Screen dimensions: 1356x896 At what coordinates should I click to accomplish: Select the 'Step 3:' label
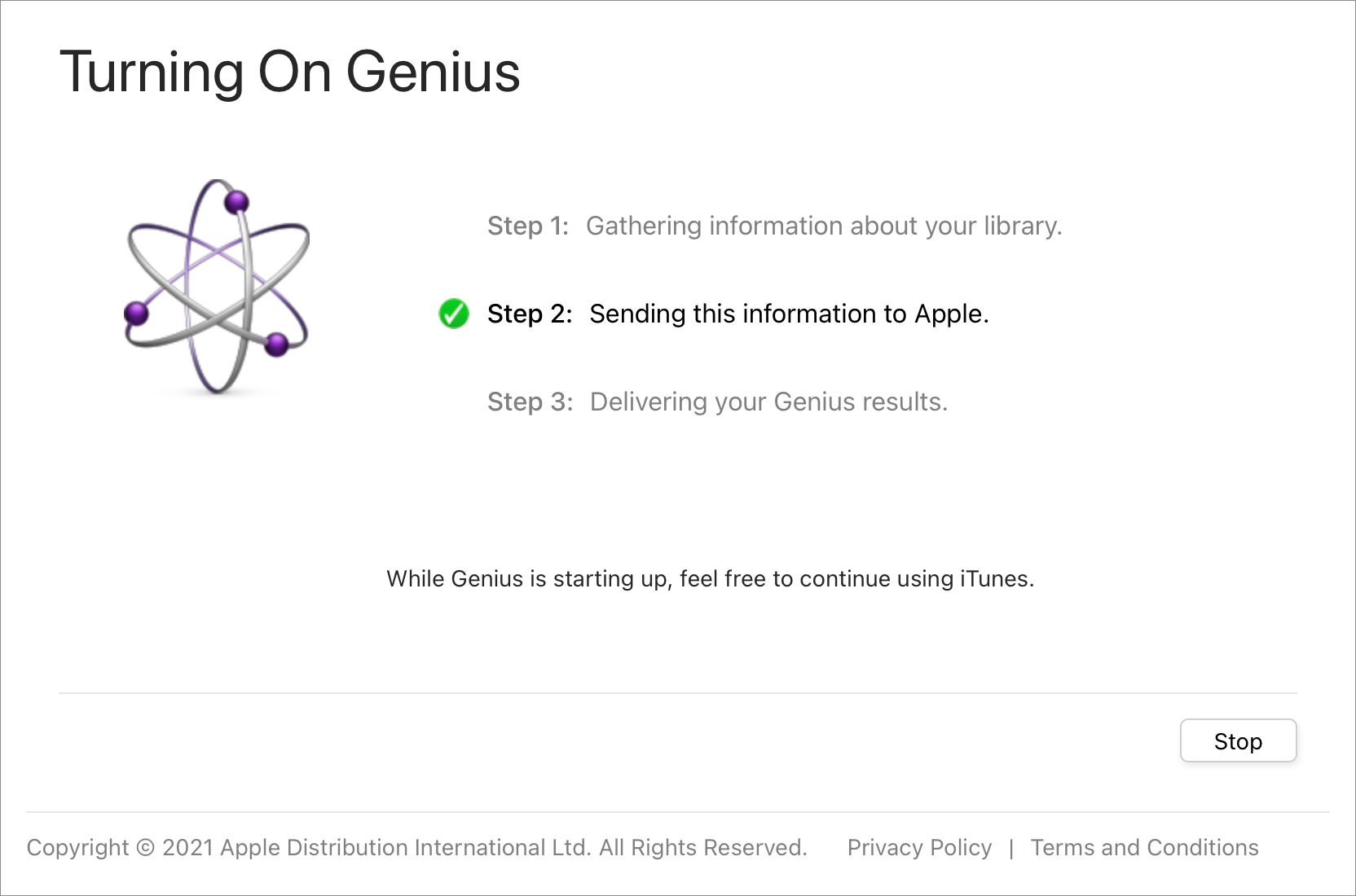[x=530, y=402]
